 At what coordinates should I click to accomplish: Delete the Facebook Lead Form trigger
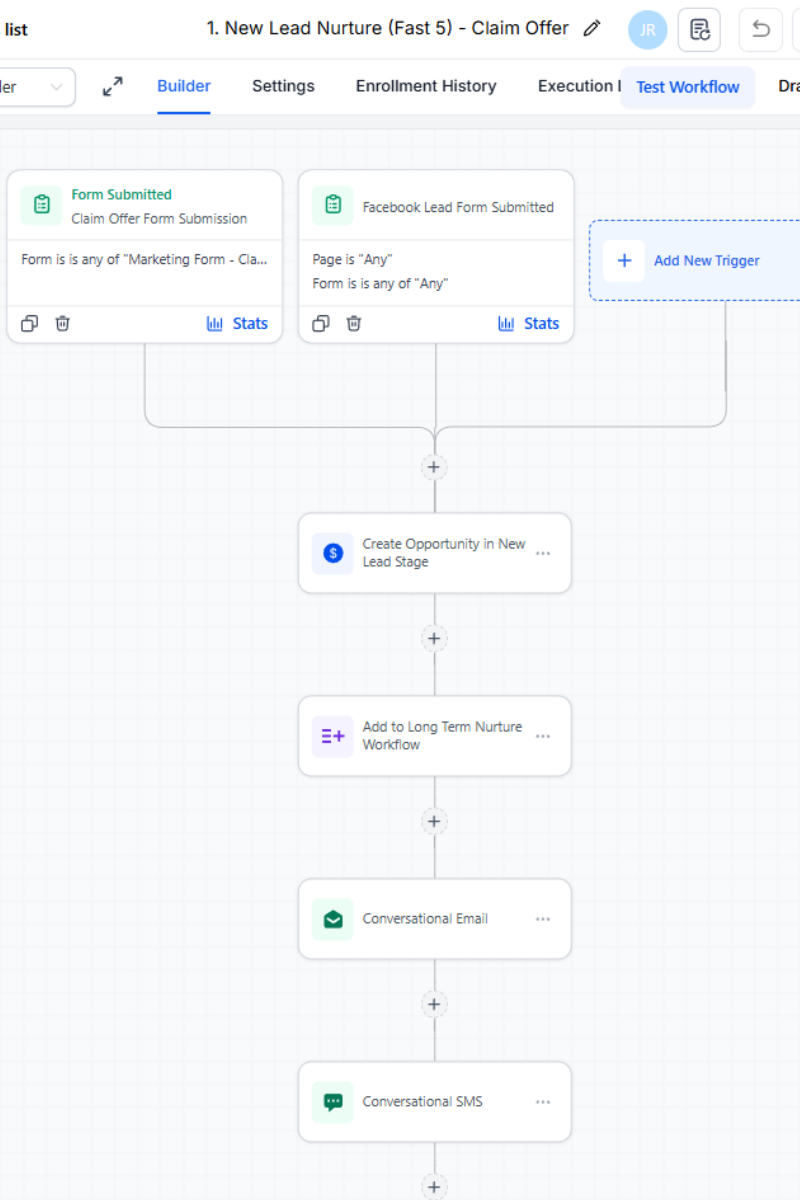[353, 323]
